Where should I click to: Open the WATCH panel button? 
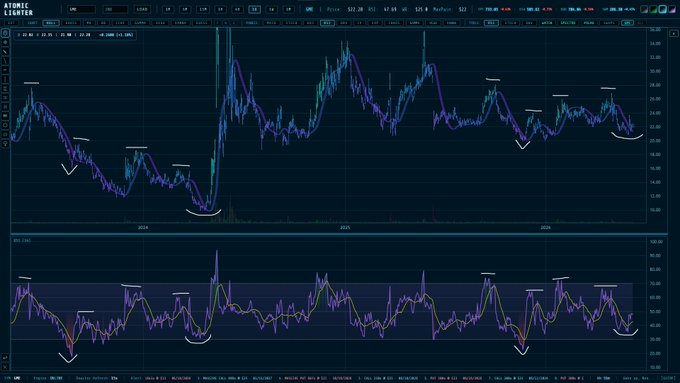click(547, 23)
